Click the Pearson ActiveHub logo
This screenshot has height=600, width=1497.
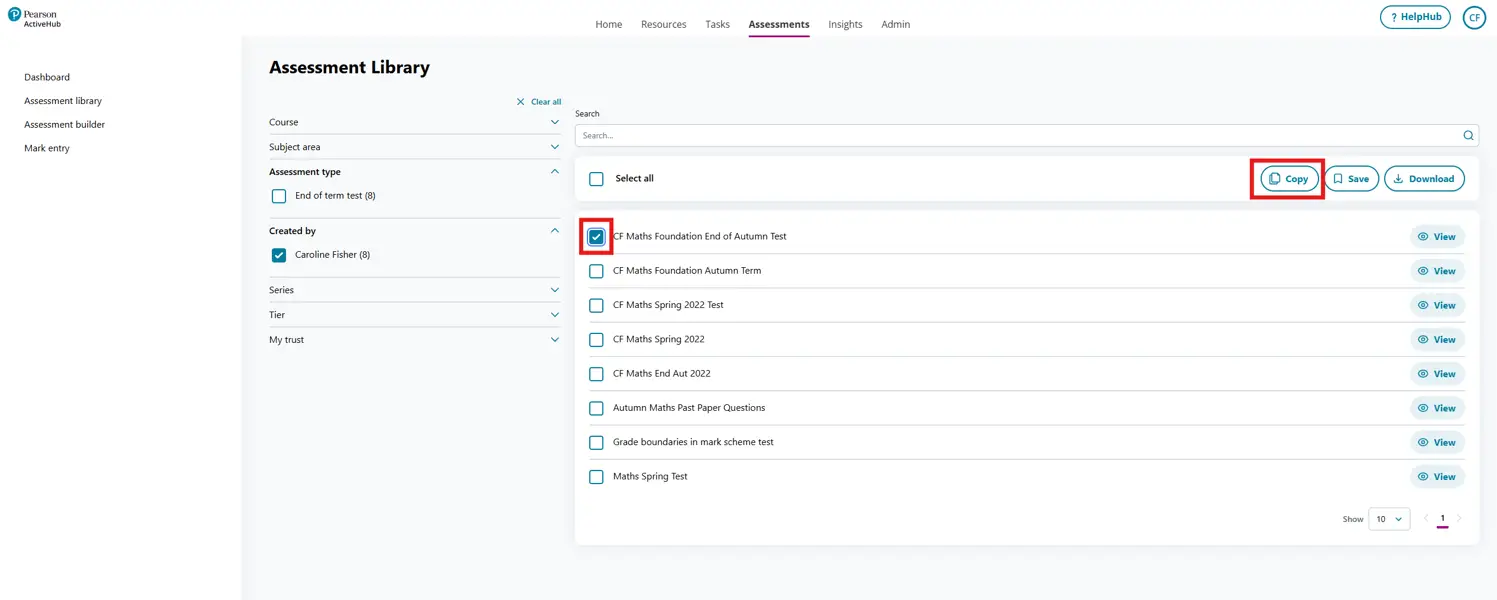(x=34, y=17)
